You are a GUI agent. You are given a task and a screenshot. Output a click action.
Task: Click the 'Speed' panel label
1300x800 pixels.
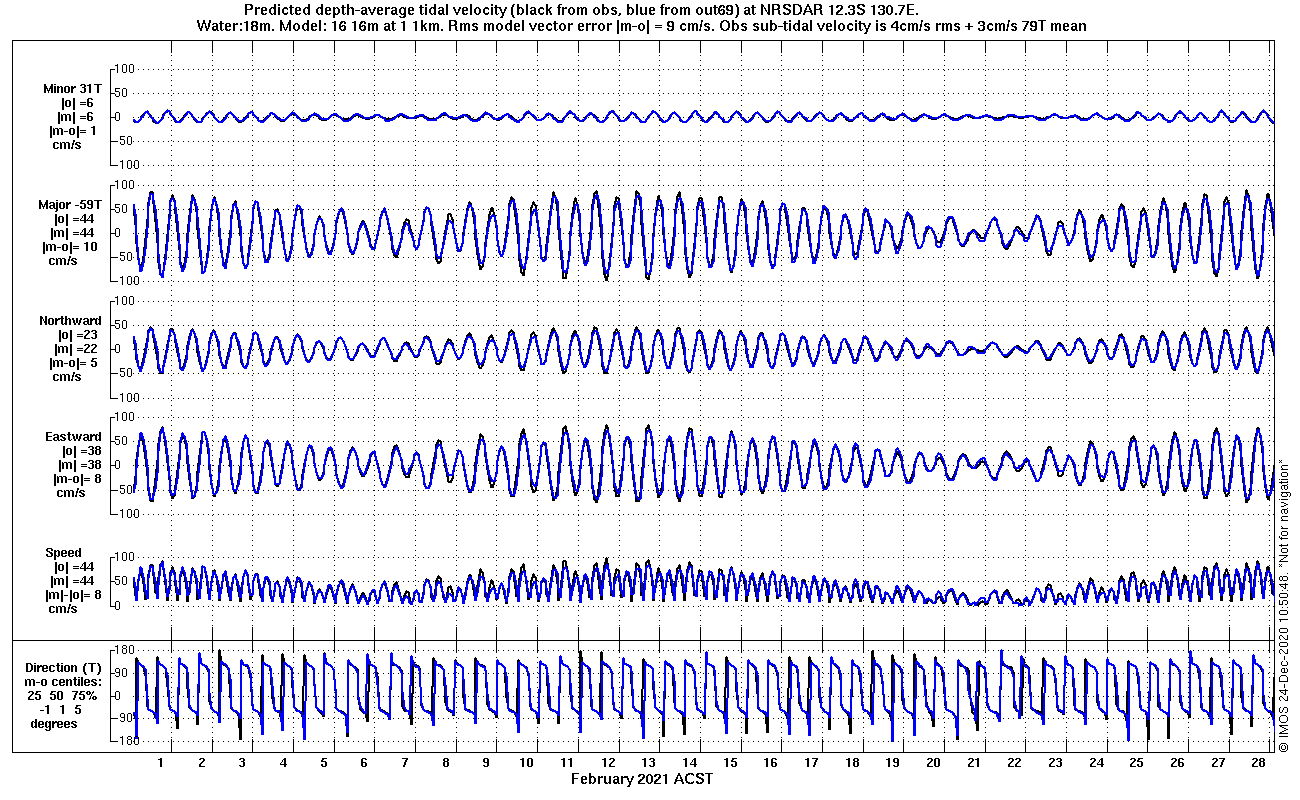(x=63, y=553)
